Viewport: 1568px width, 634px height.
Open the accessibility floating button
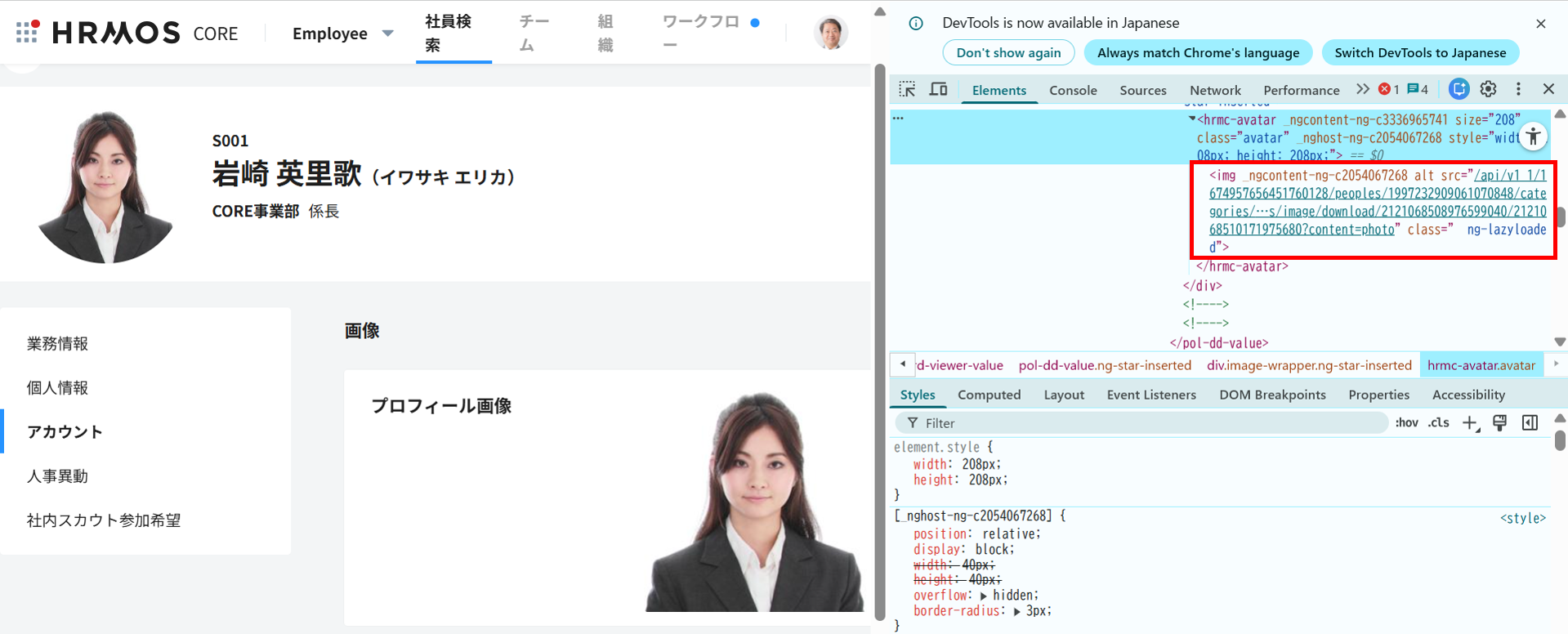[1533, 136]
